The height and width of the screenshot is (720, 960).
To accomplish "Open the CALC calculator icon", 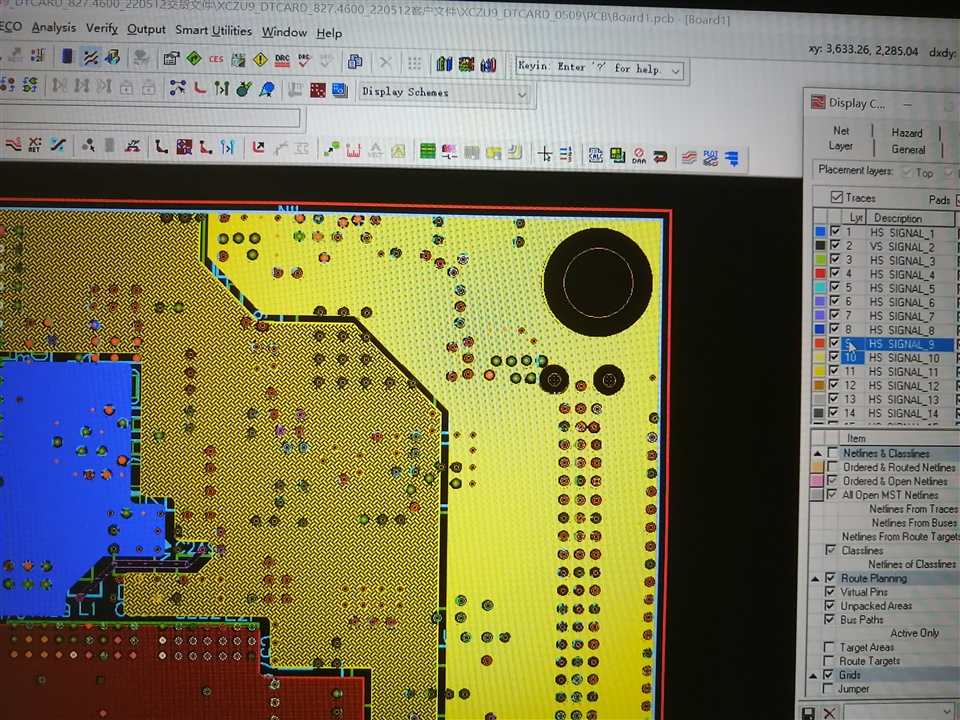I will (595, 156).
